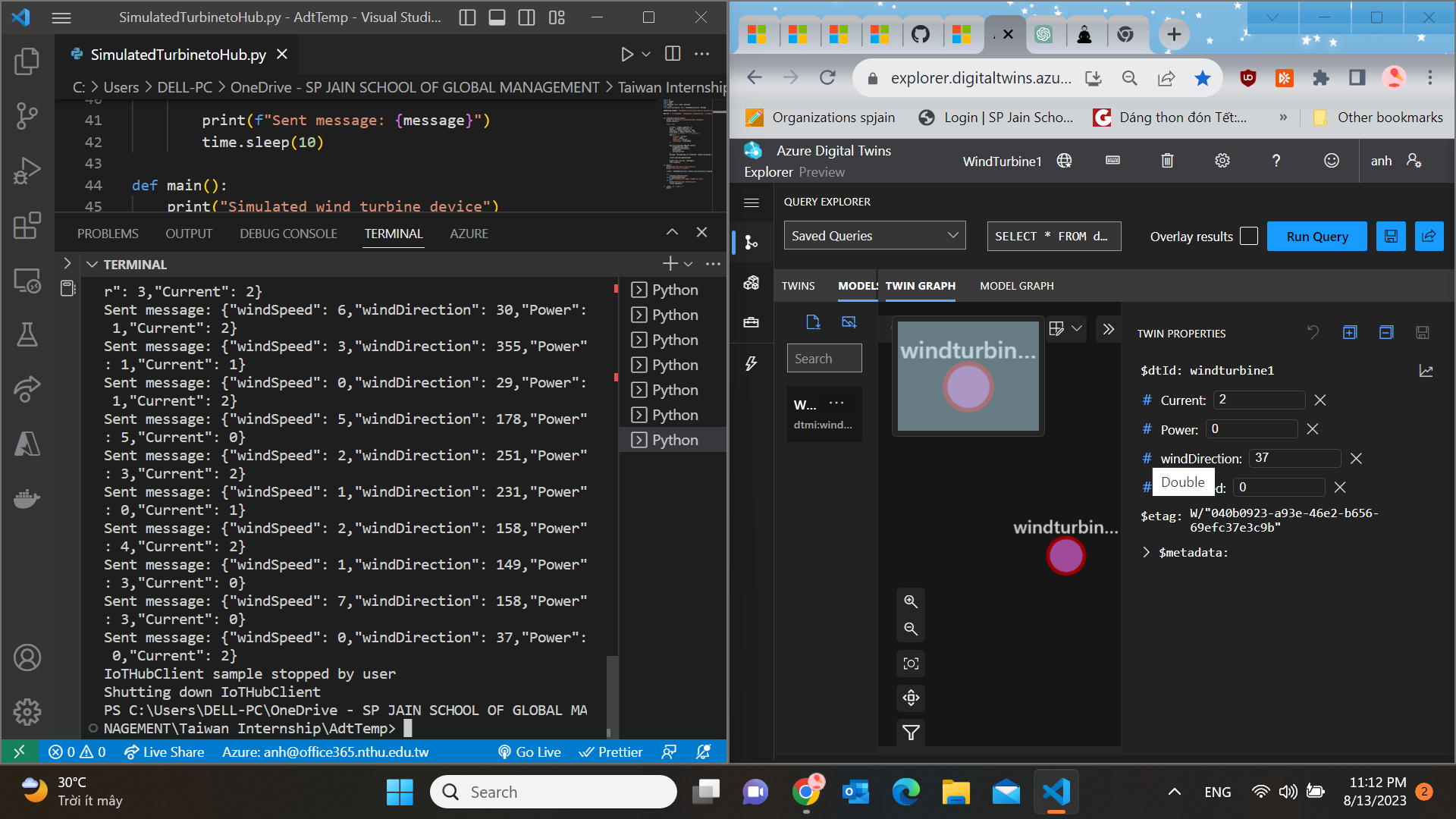The height and width of the screenshot is (819, 1456).
Task: Switch to PROBLEMS panel tab
Action: 108,234
